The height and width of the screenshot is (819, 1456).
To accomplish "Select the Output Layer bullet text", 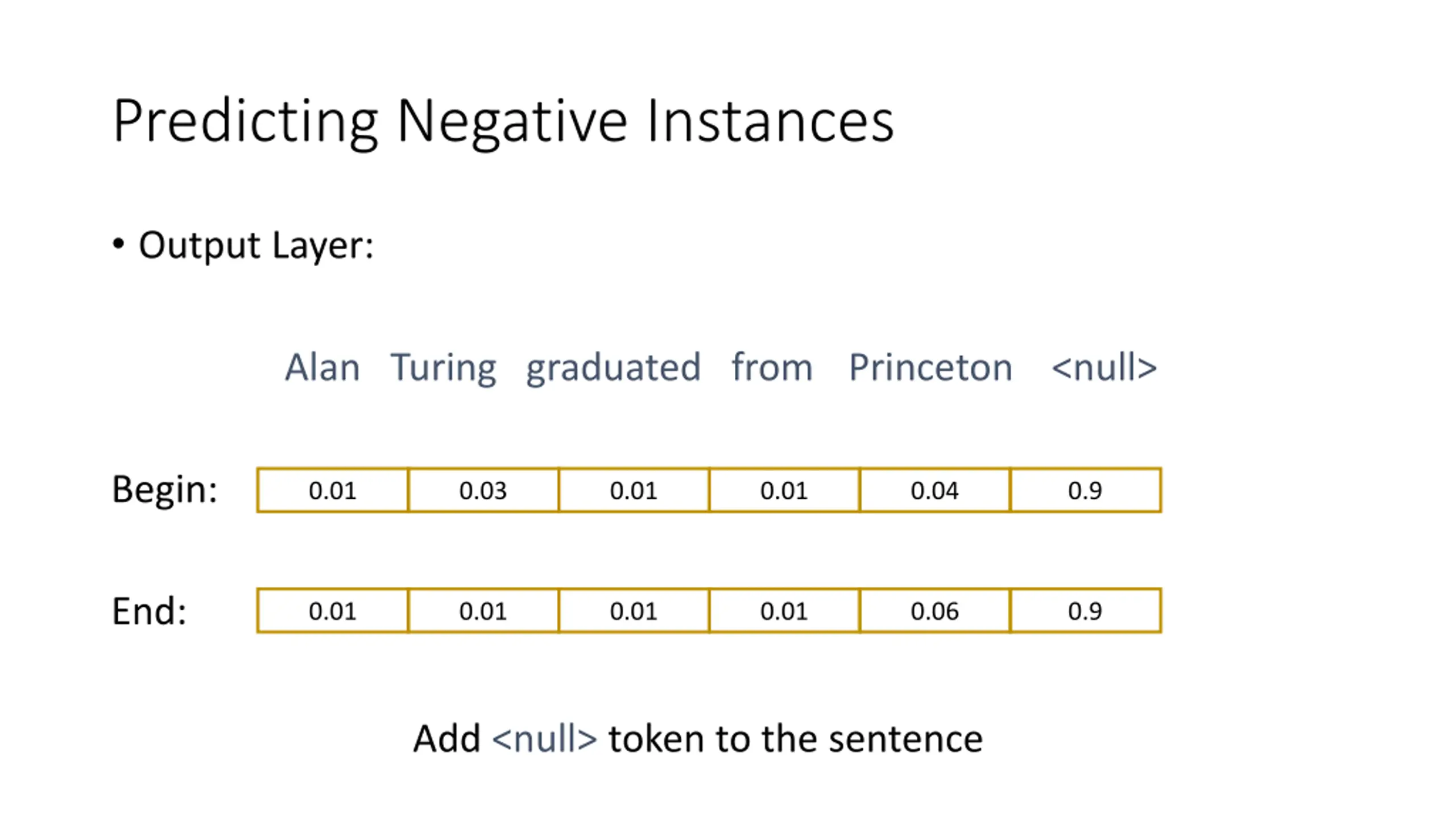I will coord(256,246).
